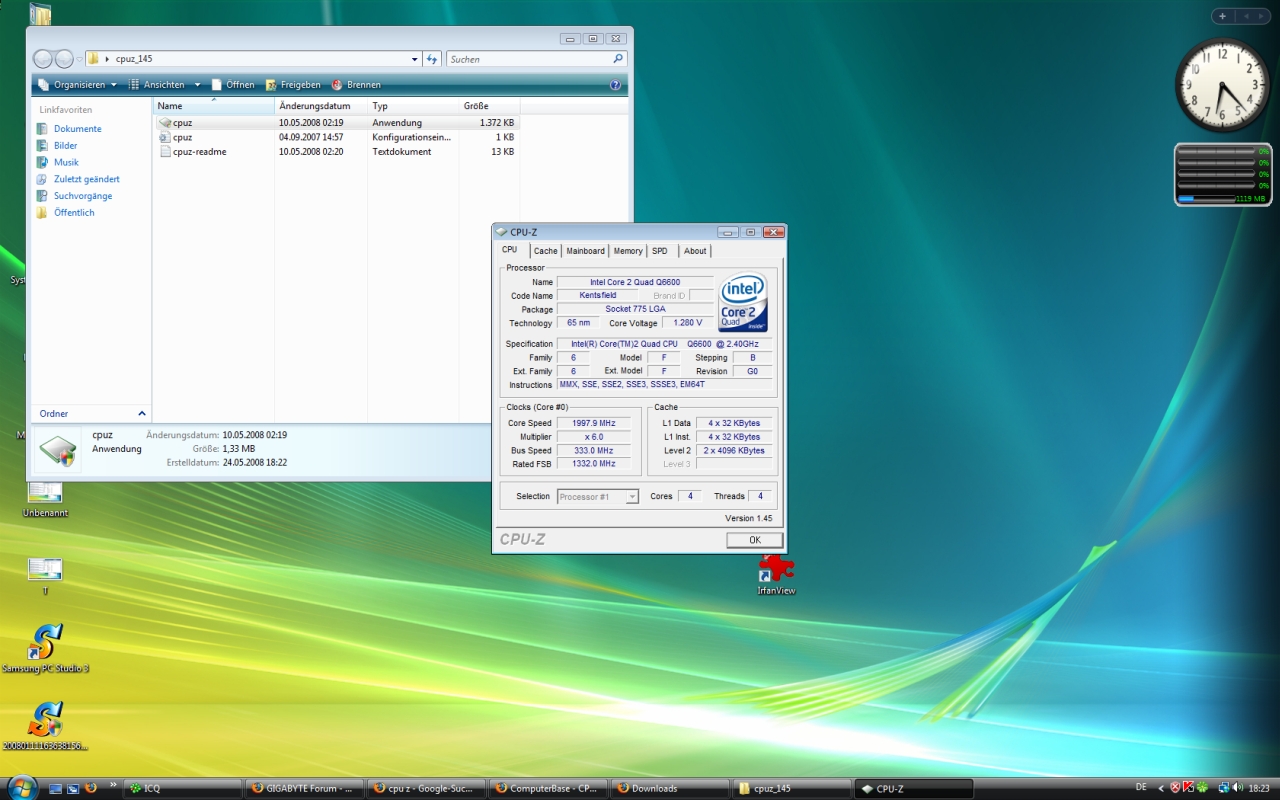Viewport: 1280px width, 800px height.
Task: Click the Suchen search field
Action: [530, 59]
